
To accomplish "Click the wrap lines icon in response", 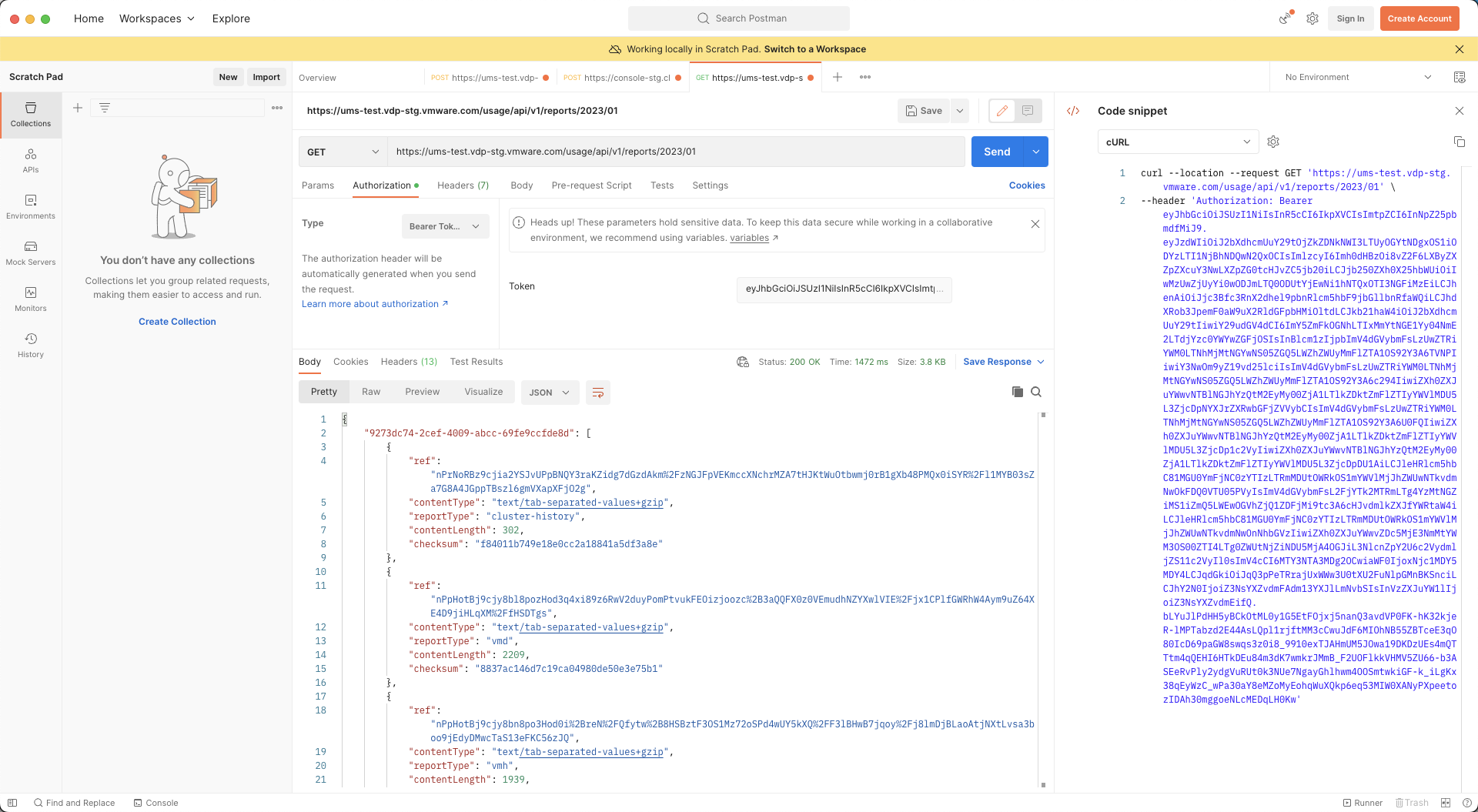I will (598, 393).
